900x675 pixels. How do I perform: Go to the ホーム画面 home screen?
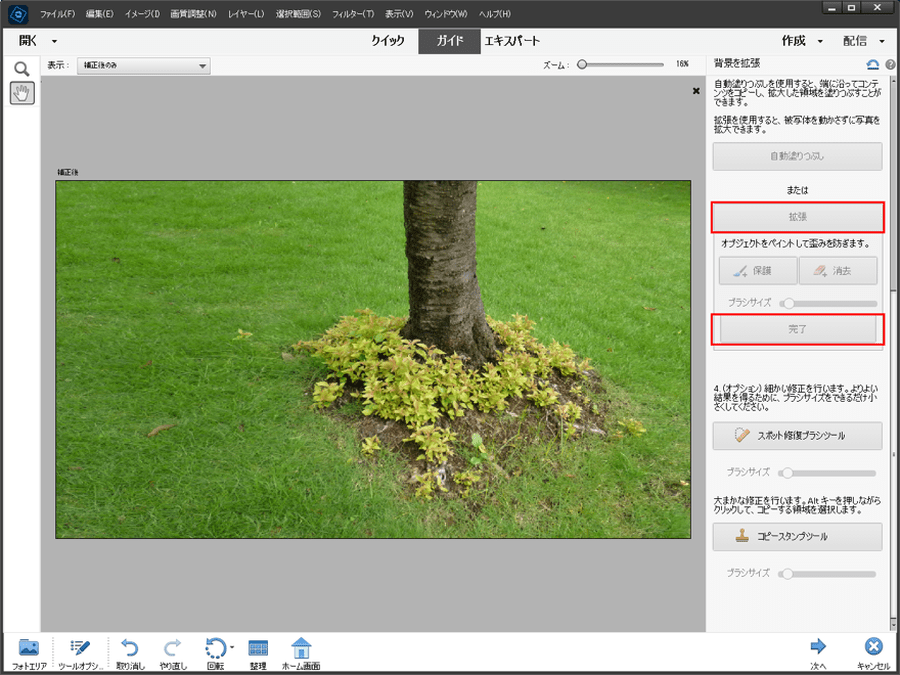pos(301,648)
